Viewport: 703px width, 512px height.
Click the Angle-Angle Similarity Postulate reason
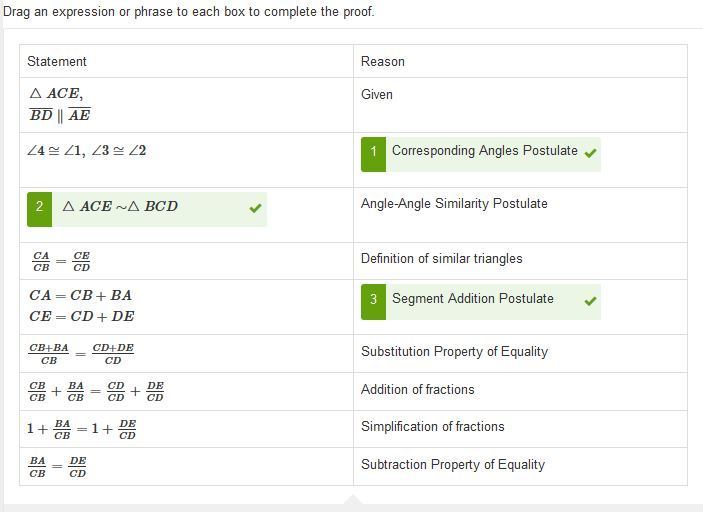coord(454,204)
